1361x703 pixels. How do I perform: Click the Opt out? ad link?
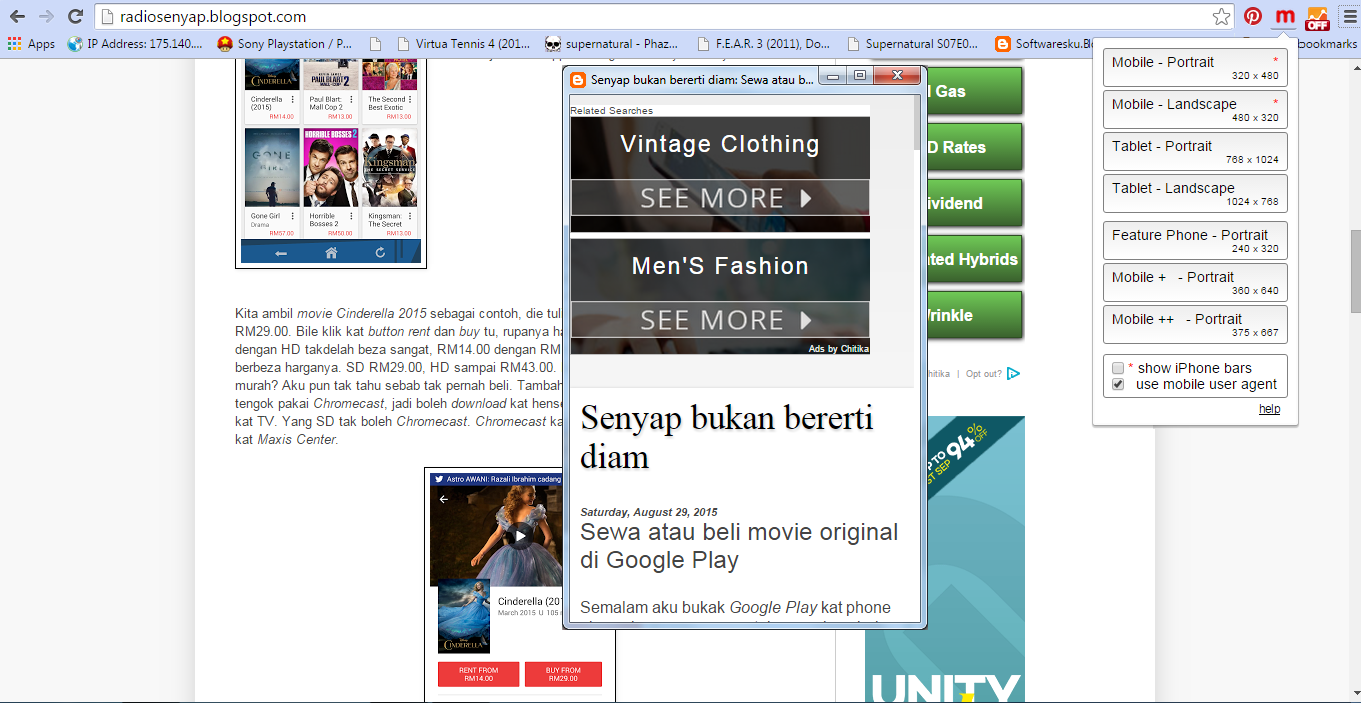coord(984,374)
